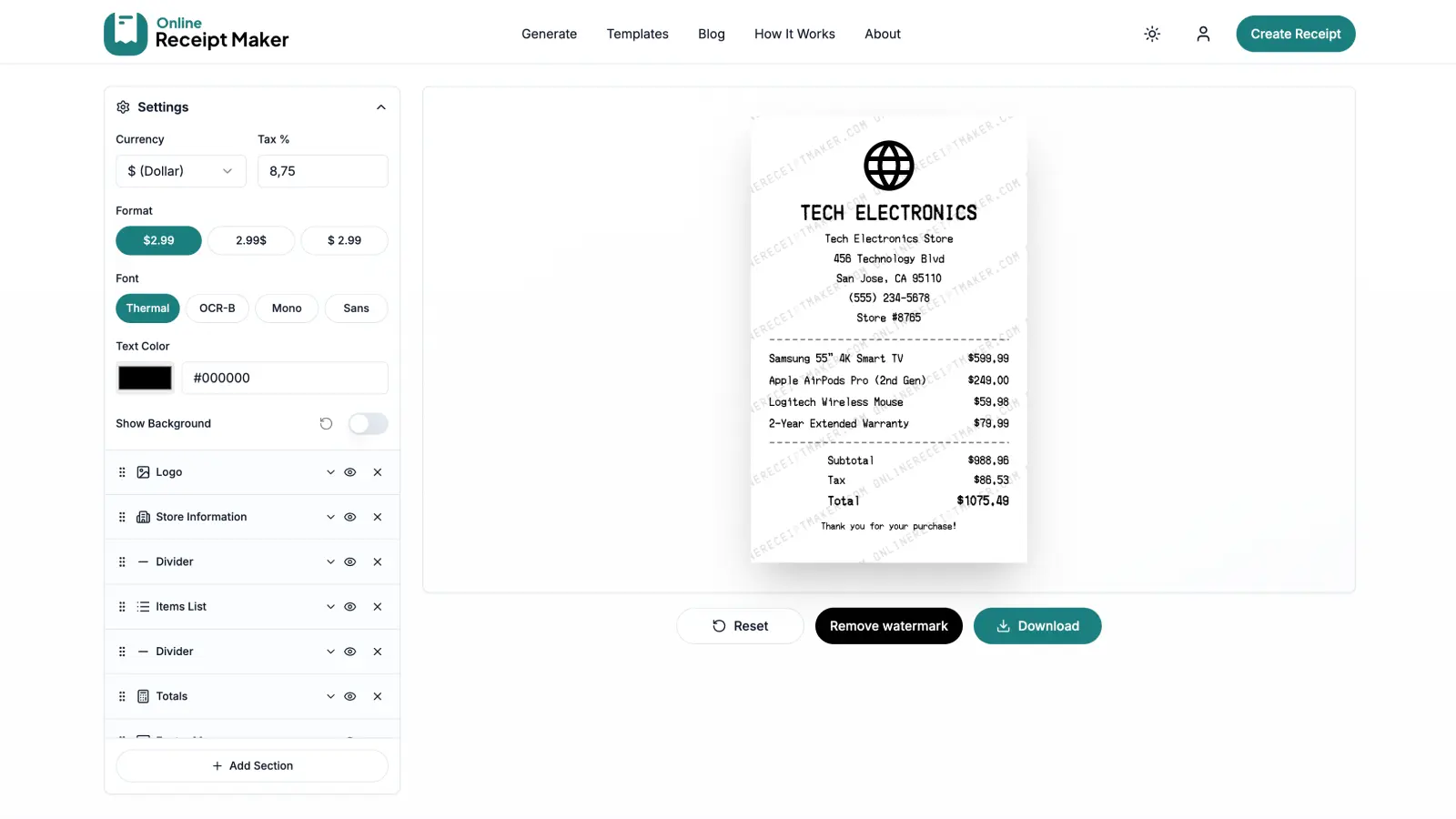Choose the Sans font option

(x=357, y=308)
